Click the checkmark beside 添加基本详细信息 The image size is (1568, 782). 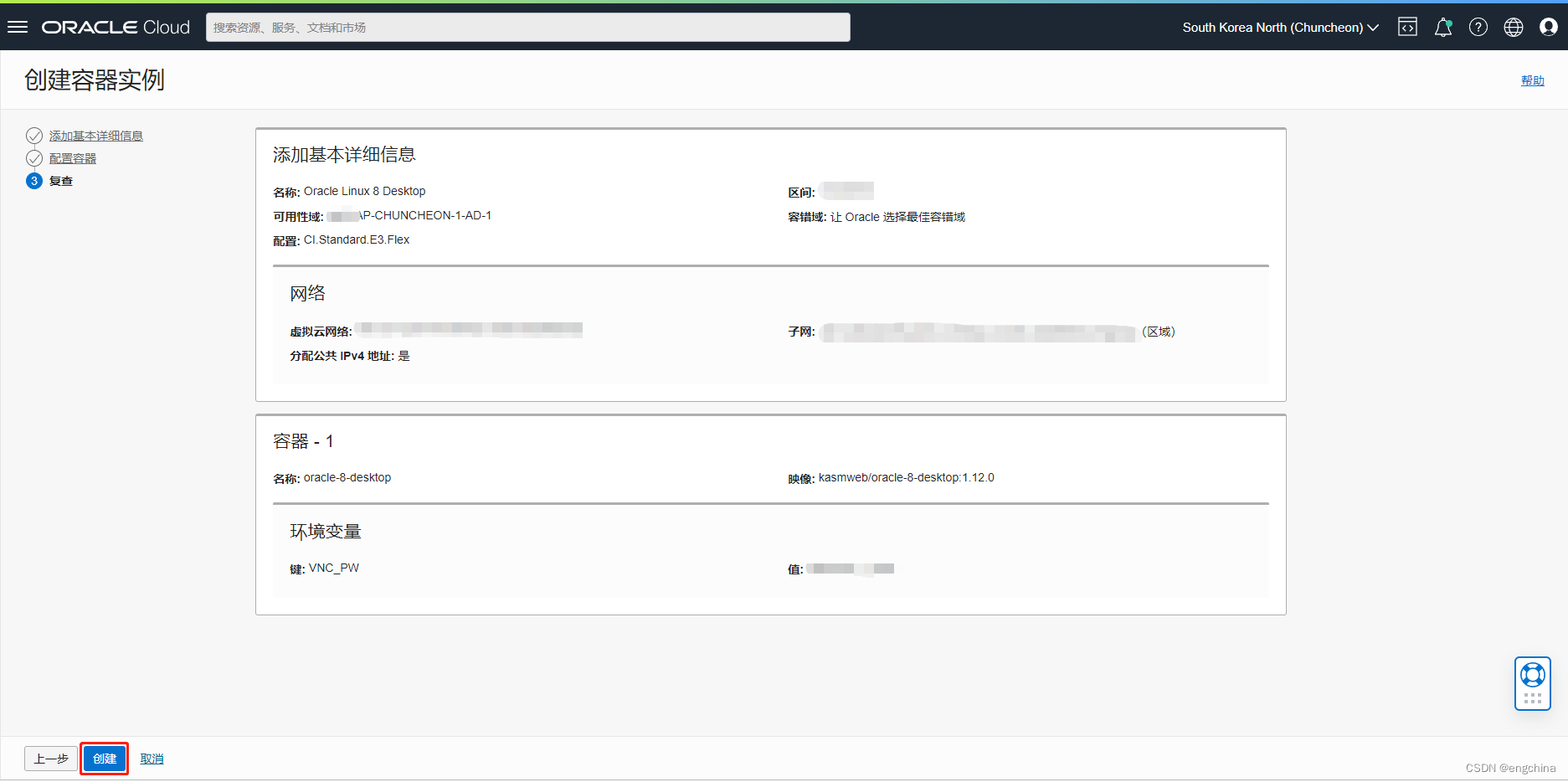tap(34, 136)
